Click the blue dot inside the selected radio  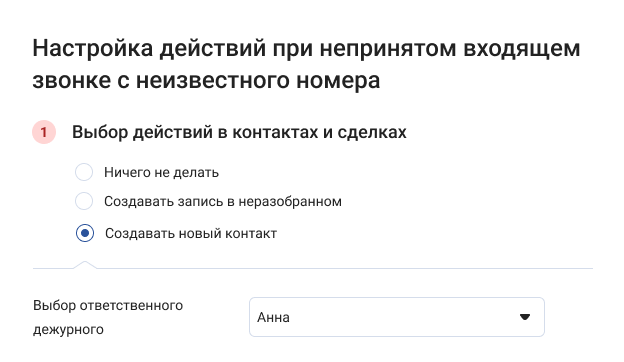tap(85, 233)
